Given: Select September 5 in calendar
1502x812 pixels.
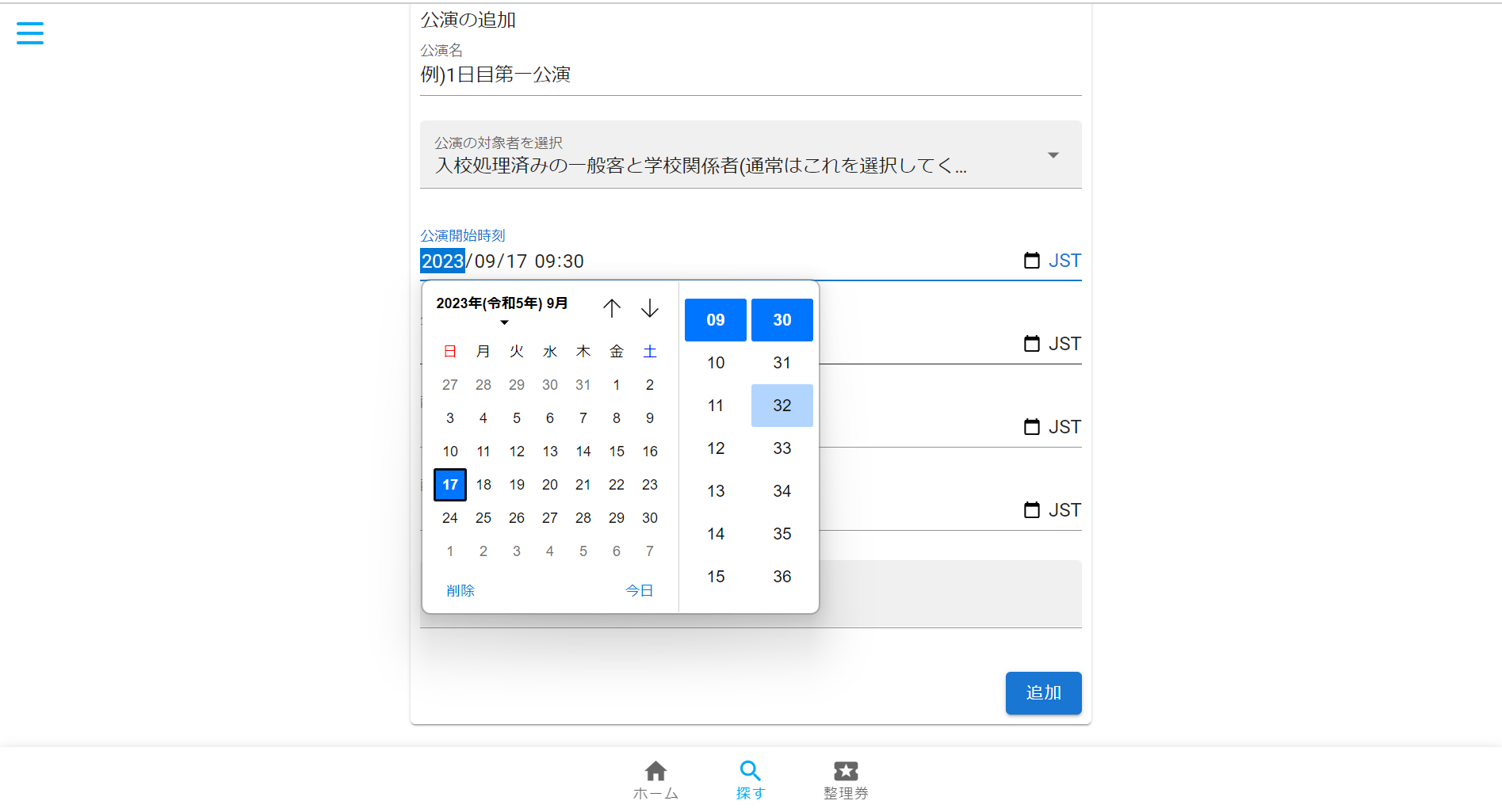Looking at the screenshot, I should pos(517,418).
